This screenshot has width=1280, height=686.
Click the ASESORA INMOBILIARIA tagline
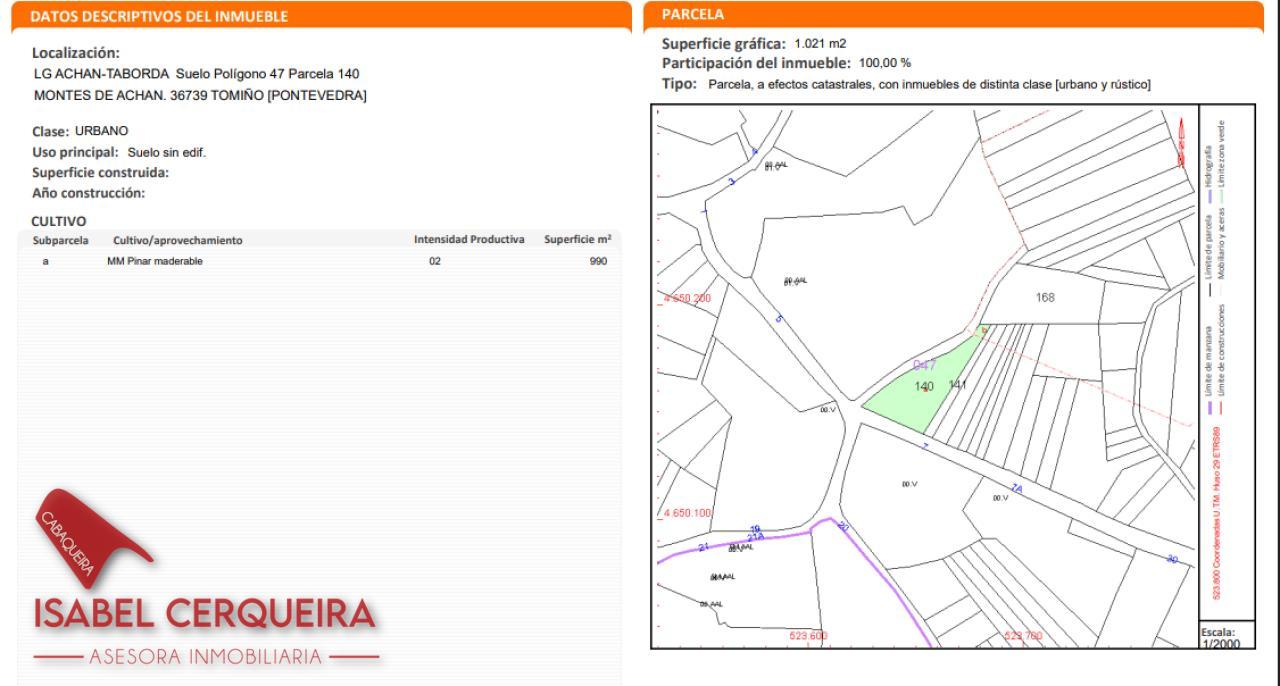point(205,657)
